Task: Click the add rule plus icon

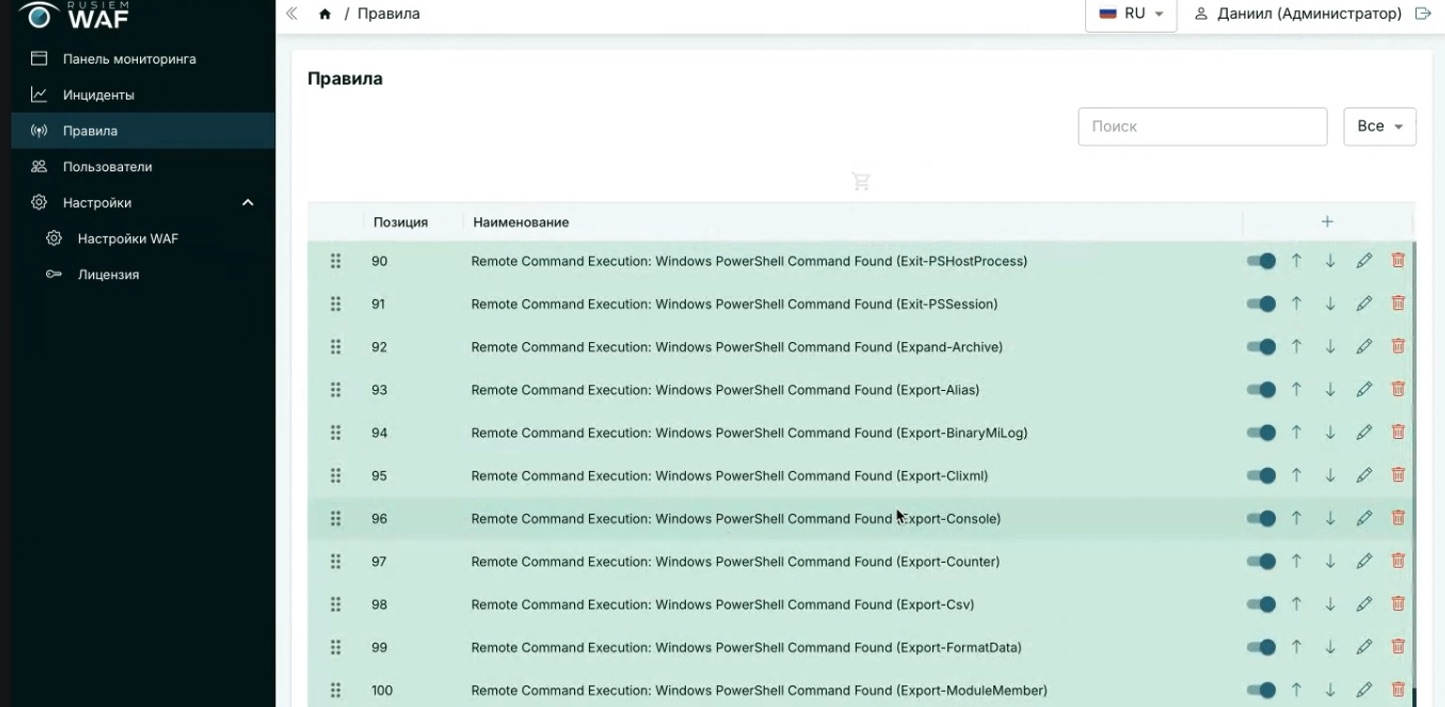Action: pyautogui.click(x=1327, y=221)
